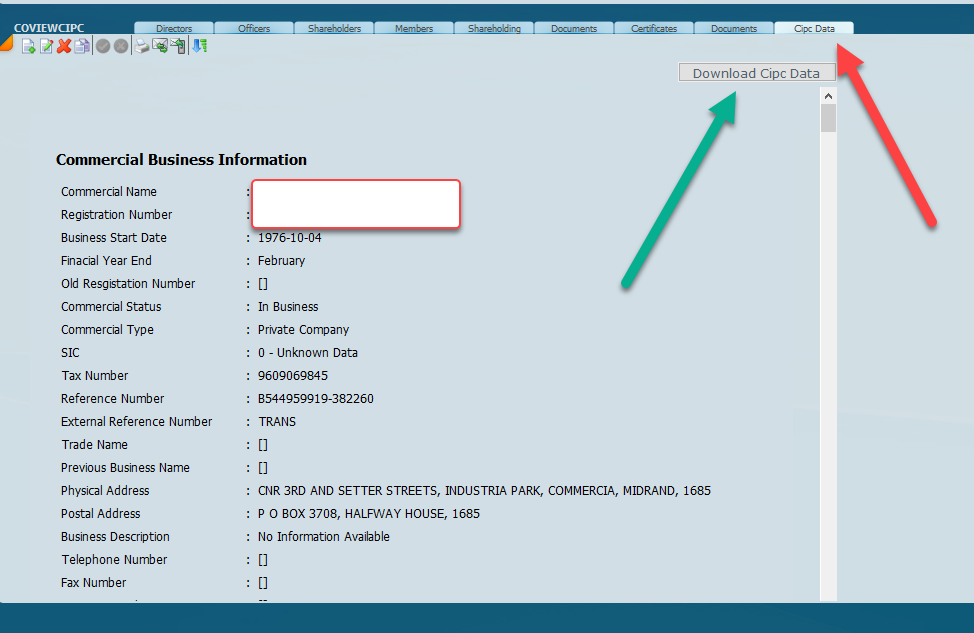Click the send email envelope icon
Viewport: 974px width, 633px height.
160,47
